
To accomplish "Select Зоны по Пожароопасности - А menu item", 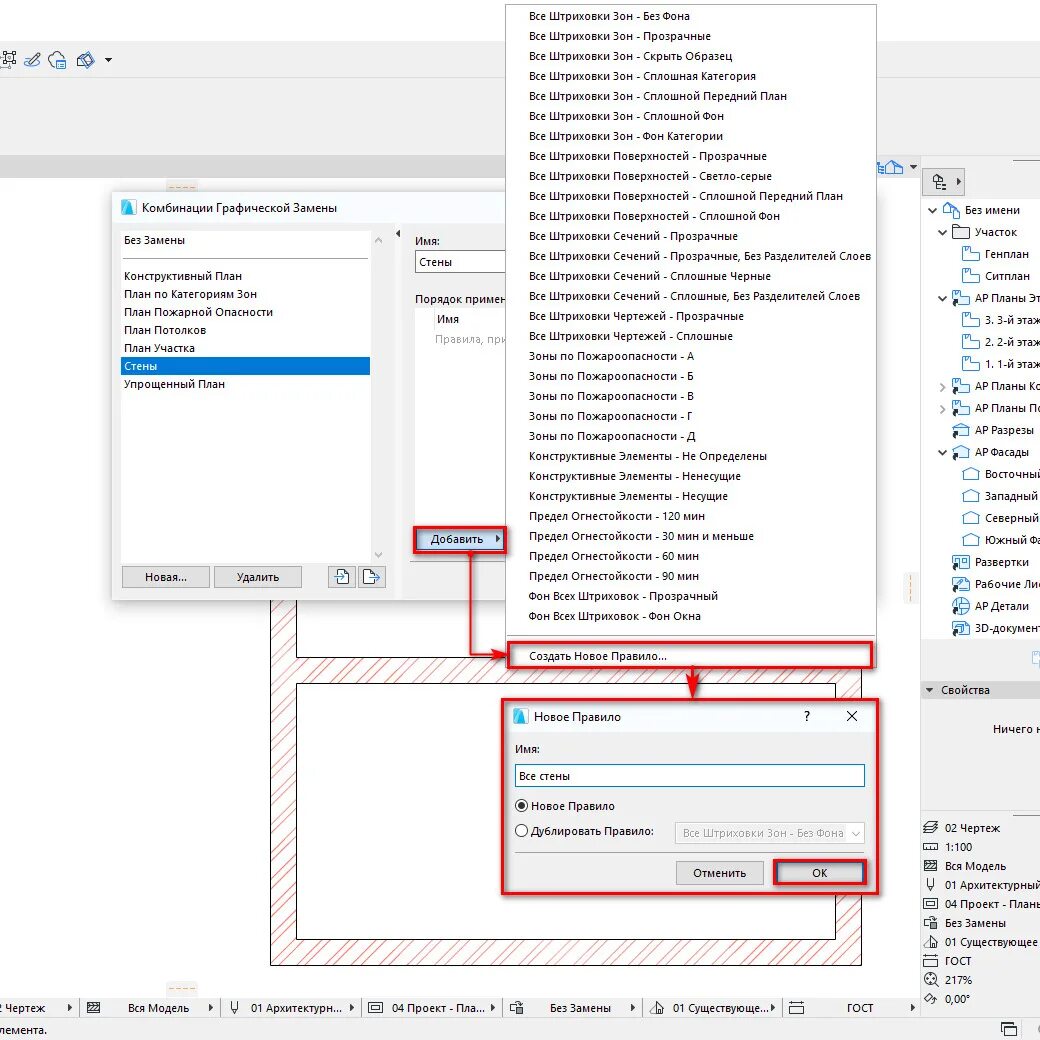I will 690,356.
